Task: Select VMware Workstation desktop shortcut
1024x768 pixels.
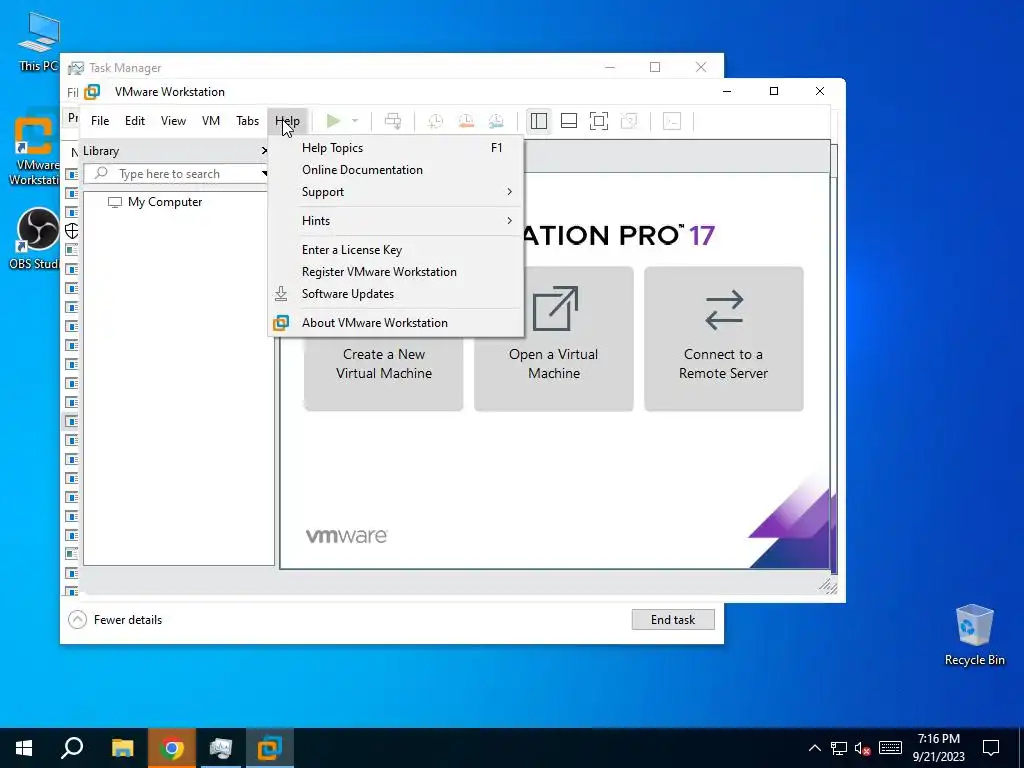Action: (34, 151)
